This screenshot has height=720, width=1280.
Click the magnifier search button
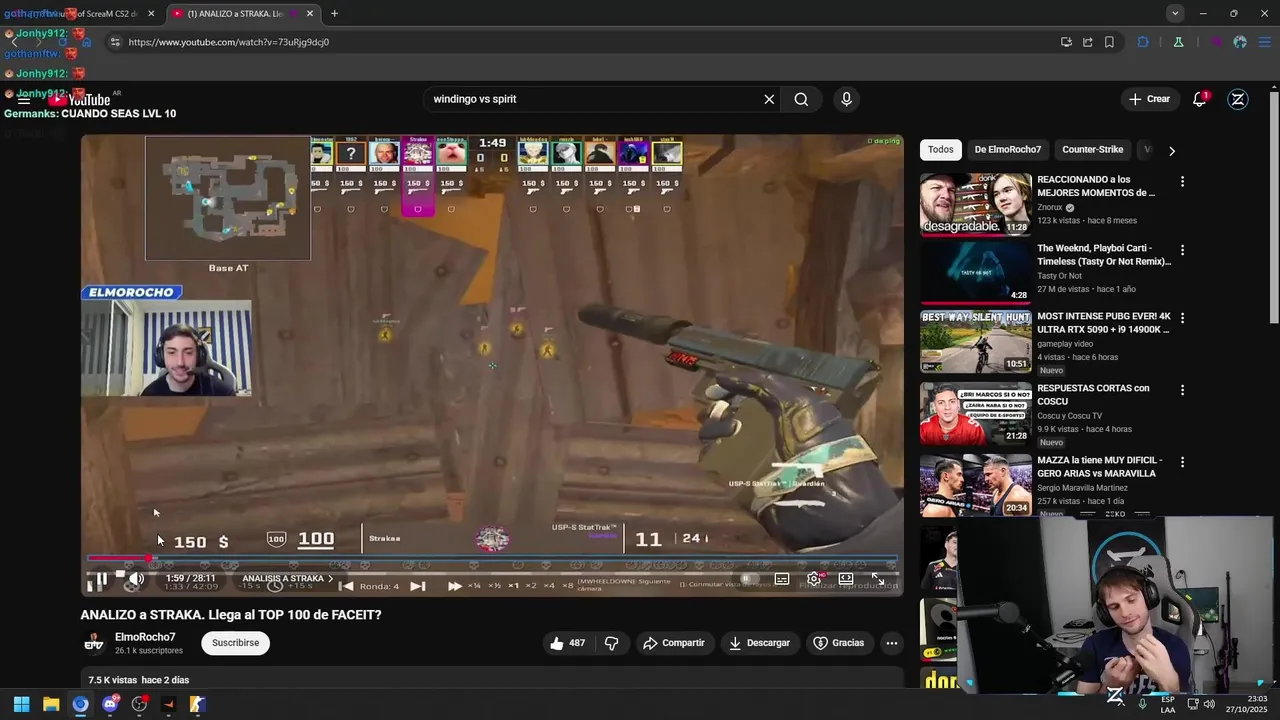tap(801, 99)
